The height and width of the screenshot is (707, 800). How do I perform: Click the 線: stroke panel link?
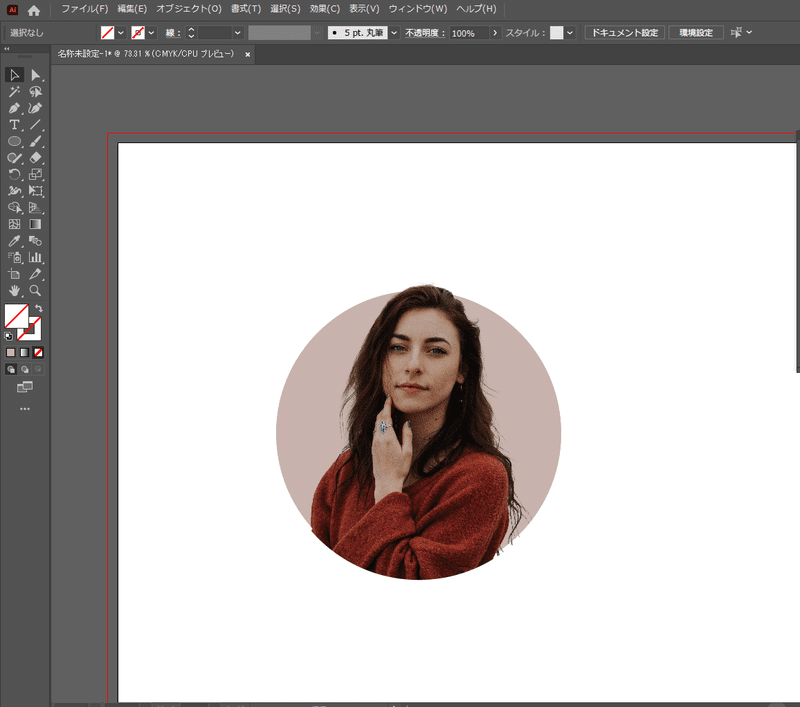pos(173,33)
